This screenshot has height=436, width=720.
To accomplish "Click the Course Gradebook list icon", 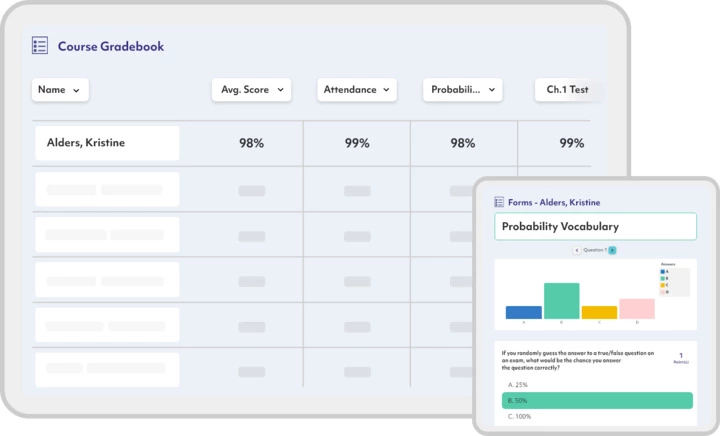I will (40, 46).
